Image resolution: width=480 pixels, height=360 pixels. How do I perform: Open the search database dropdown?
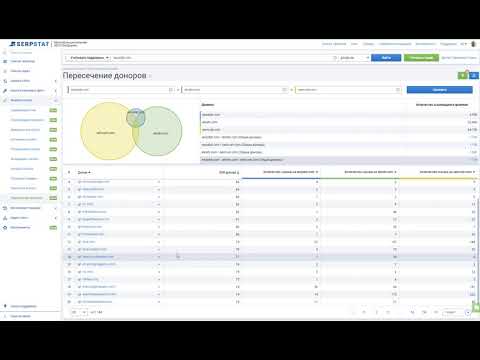[354, 58]
